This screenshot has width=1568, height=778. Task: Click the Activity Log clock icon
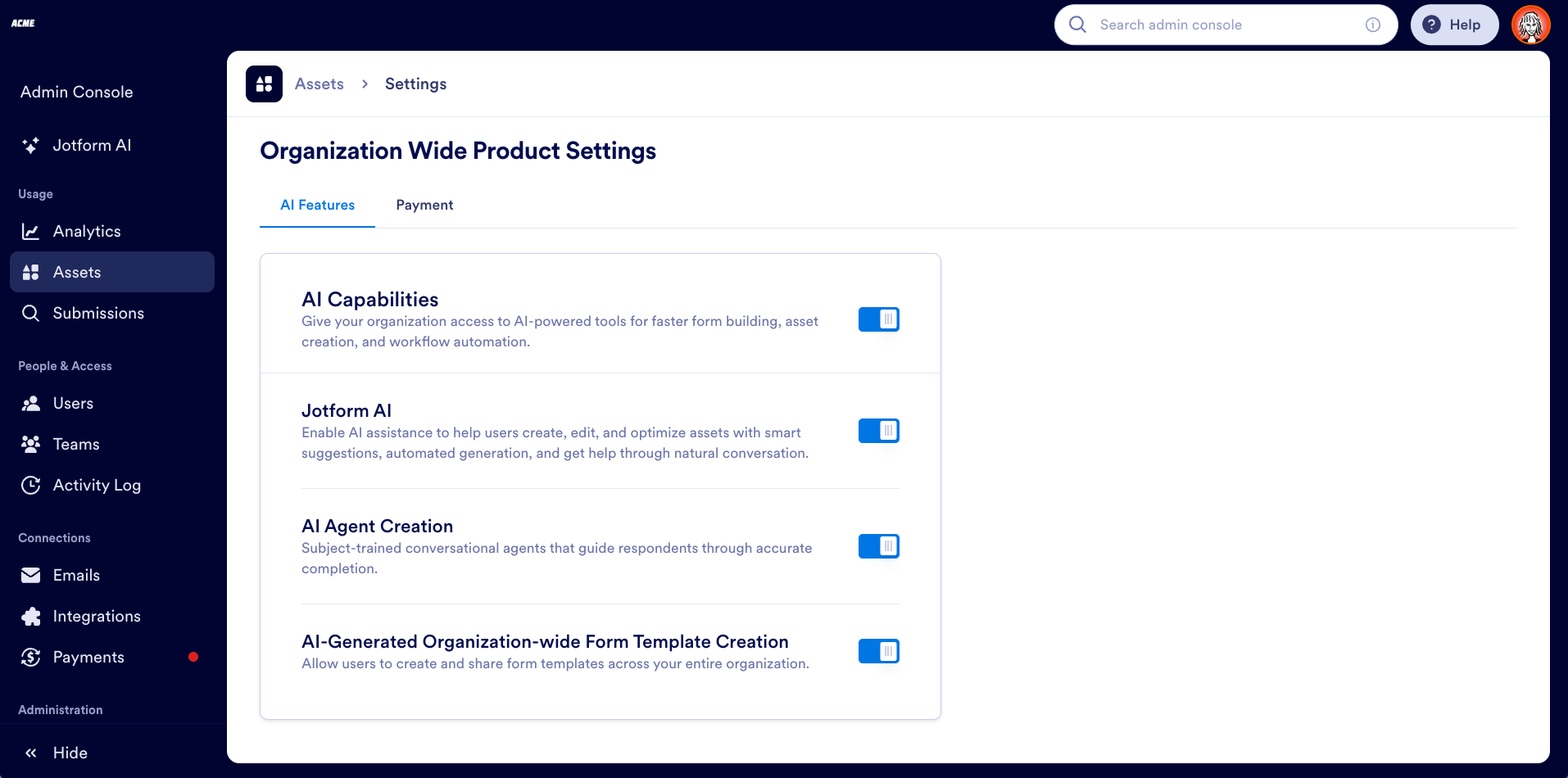point(30,485)
